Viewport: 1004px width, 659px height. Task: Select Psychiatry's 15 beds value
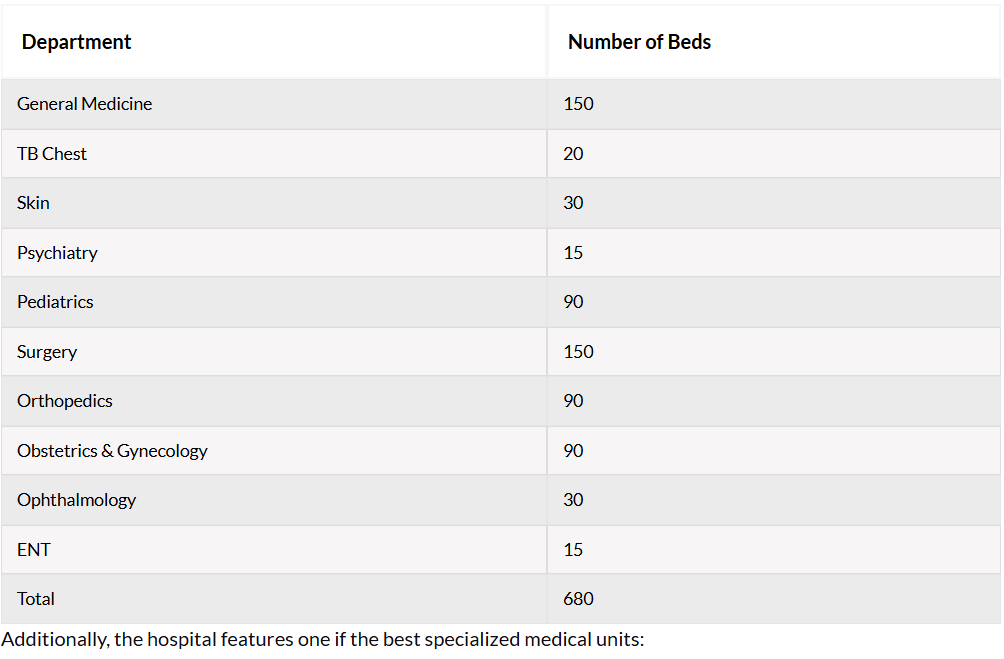pyautogui.click(x=573, y=253)
